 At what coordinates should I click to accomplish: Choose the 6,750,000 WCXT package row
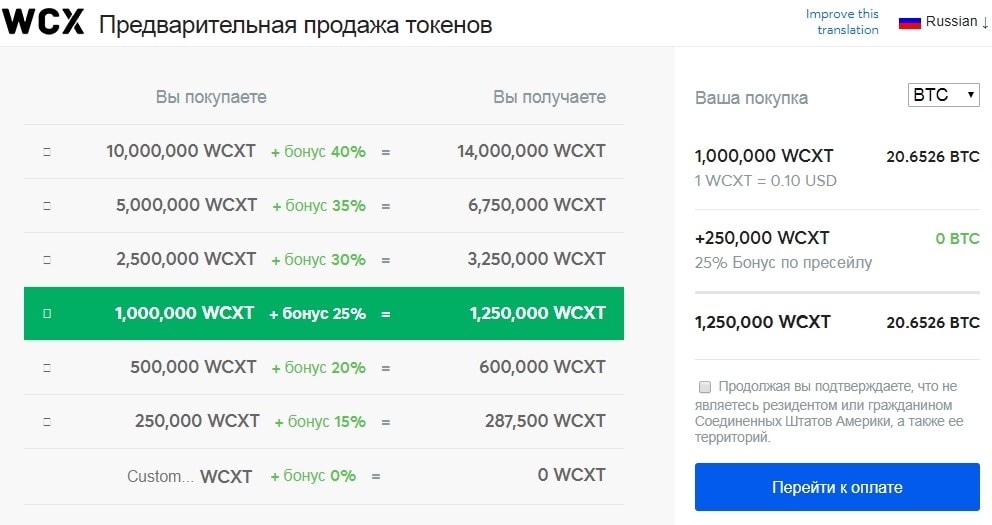pyautogui.click(x=539, y=205)
